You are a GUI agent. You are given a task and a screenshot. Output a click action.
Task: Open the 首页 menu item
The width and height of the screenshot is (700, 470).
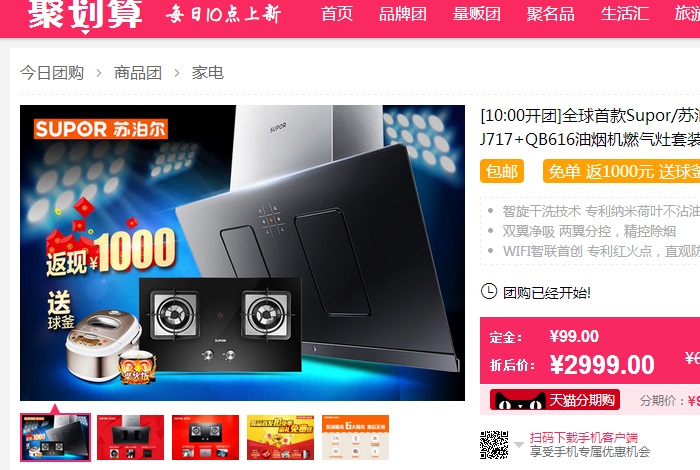click(x=337, y=14)
